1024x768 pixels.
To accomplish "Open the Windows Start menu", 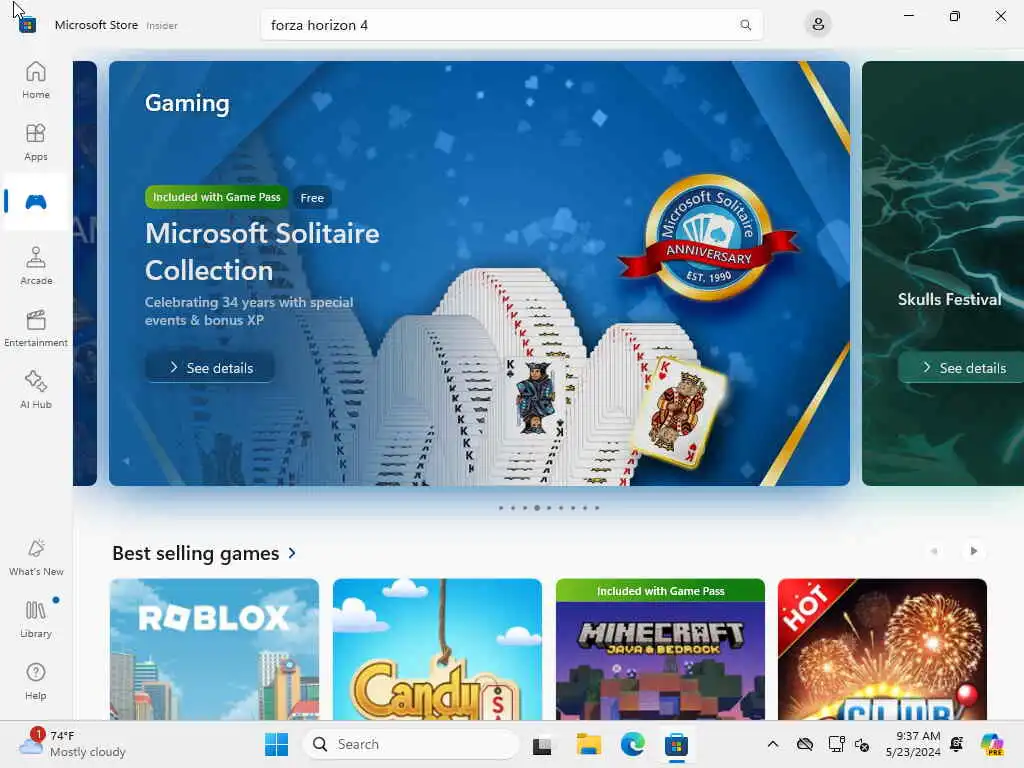I will (276, 744).
